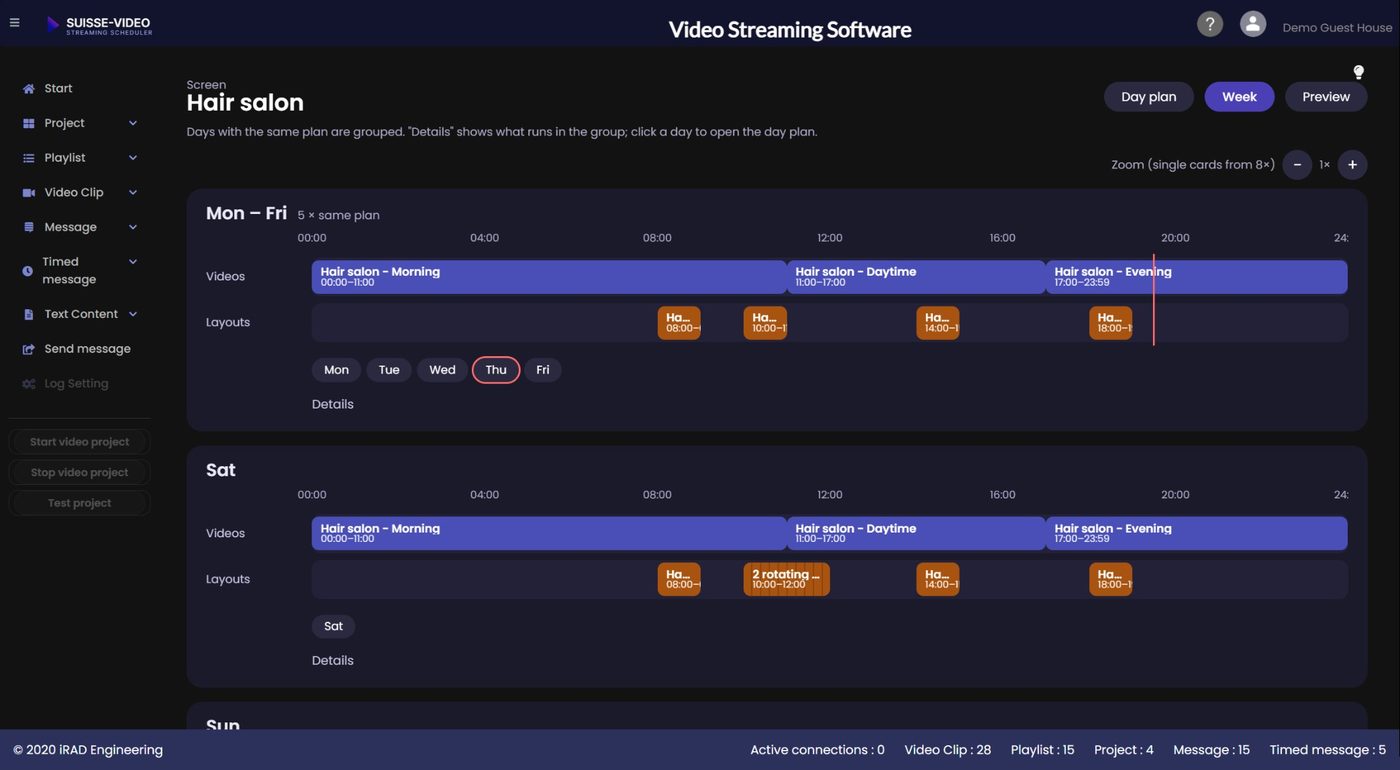
Task: Increase zoom with the plus button
Action: pyautogui.click(x=1352, y=165)
